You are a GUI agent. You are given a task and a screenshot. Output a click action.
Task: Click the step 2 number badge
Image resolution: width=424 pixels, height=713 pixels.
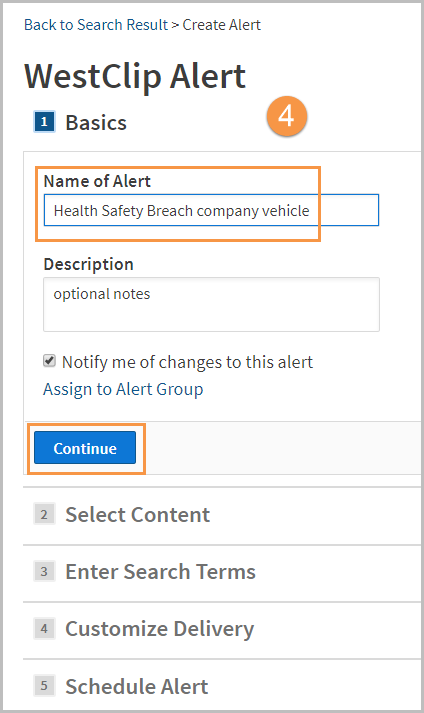44,514
